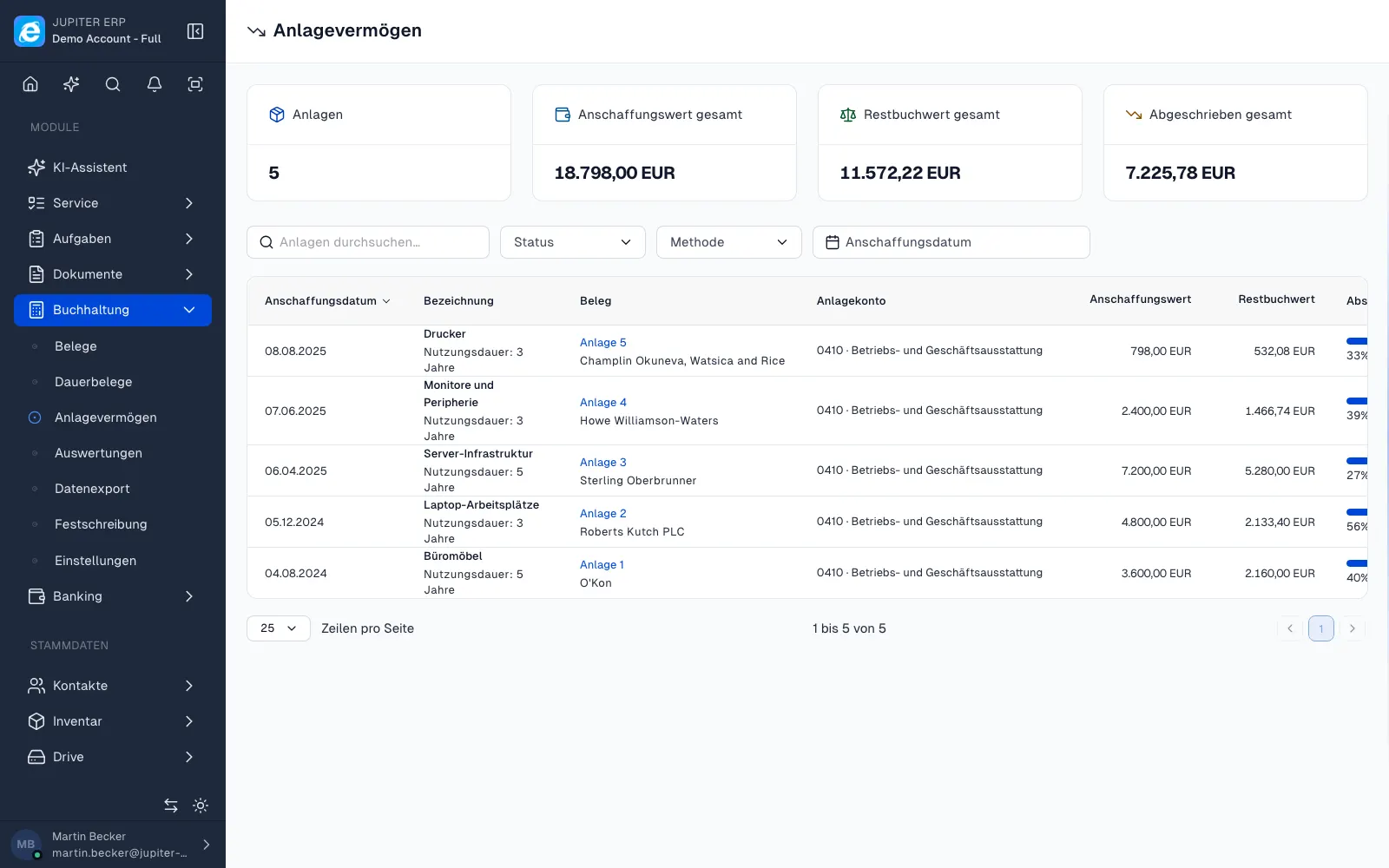Open Buchhaltung Einstellungen
Viewport: 1389px width, 868px height.
click(x=113, y=561)
